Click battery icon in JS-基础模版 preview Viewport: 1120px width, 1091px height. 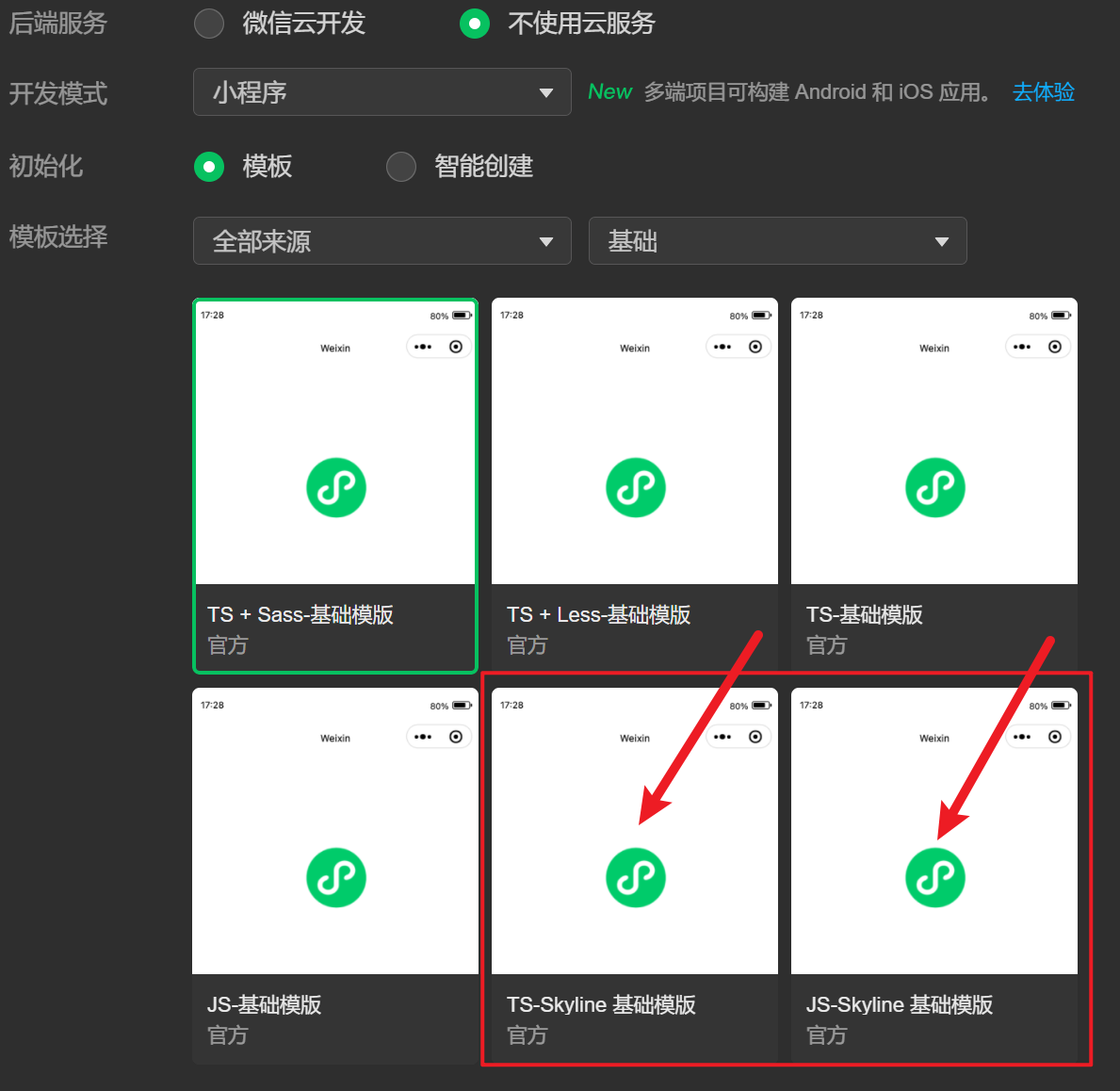pos(463,706)
